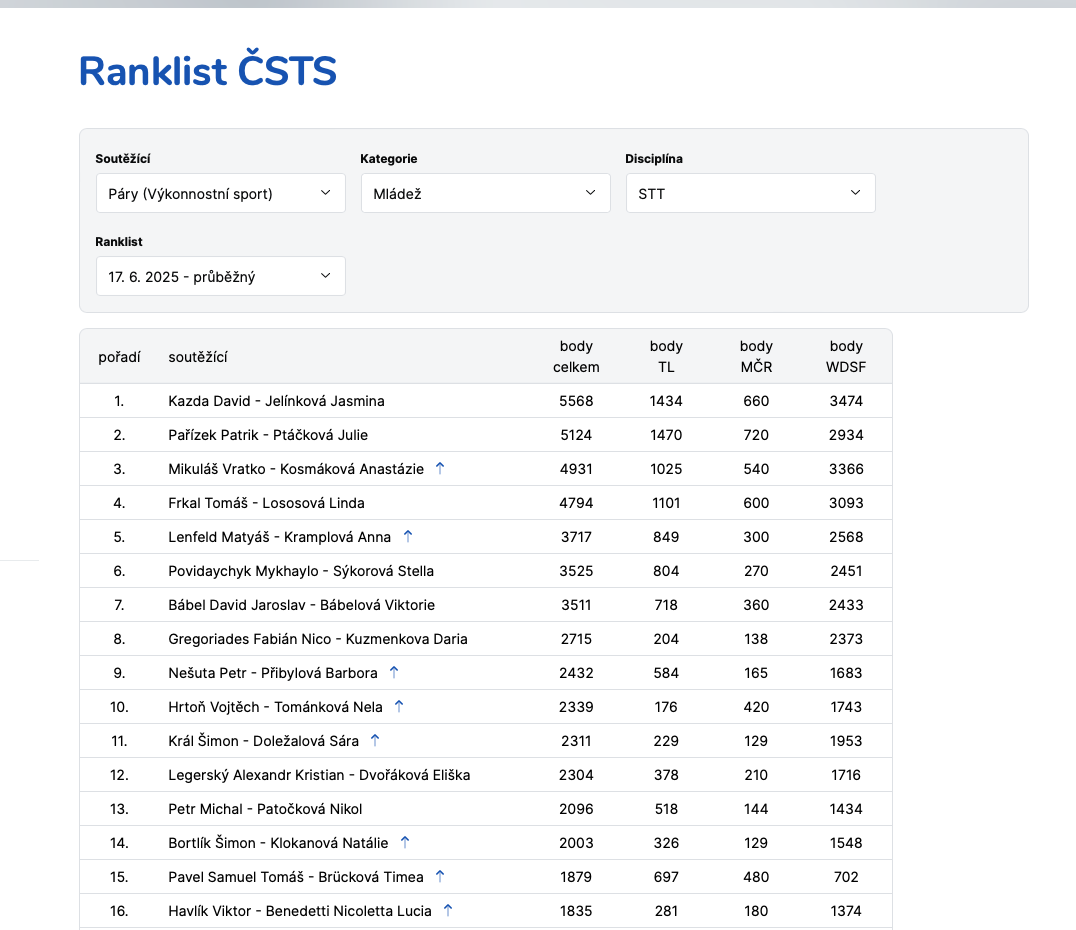Click rank number 16. in the table

(119, 911)
